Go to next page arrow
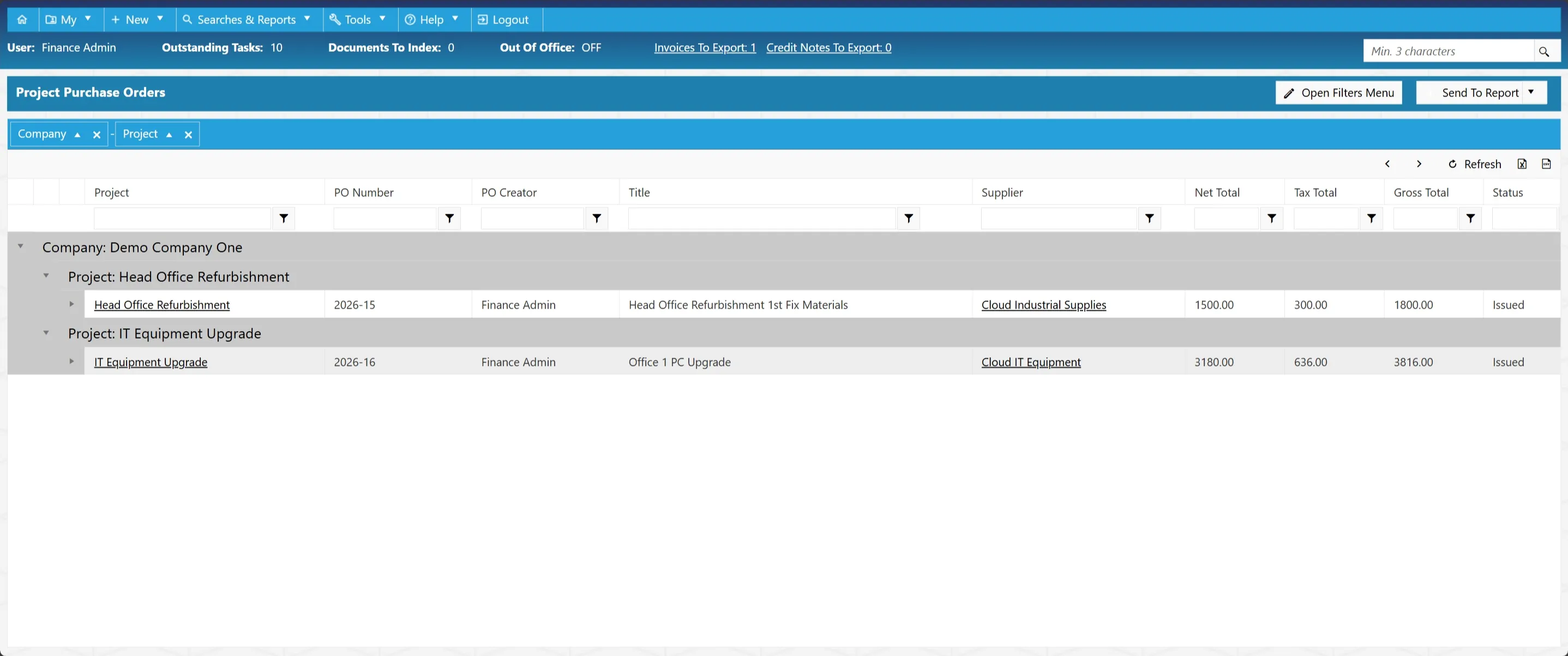The image size is (1568, 656). pos(1419,164)
